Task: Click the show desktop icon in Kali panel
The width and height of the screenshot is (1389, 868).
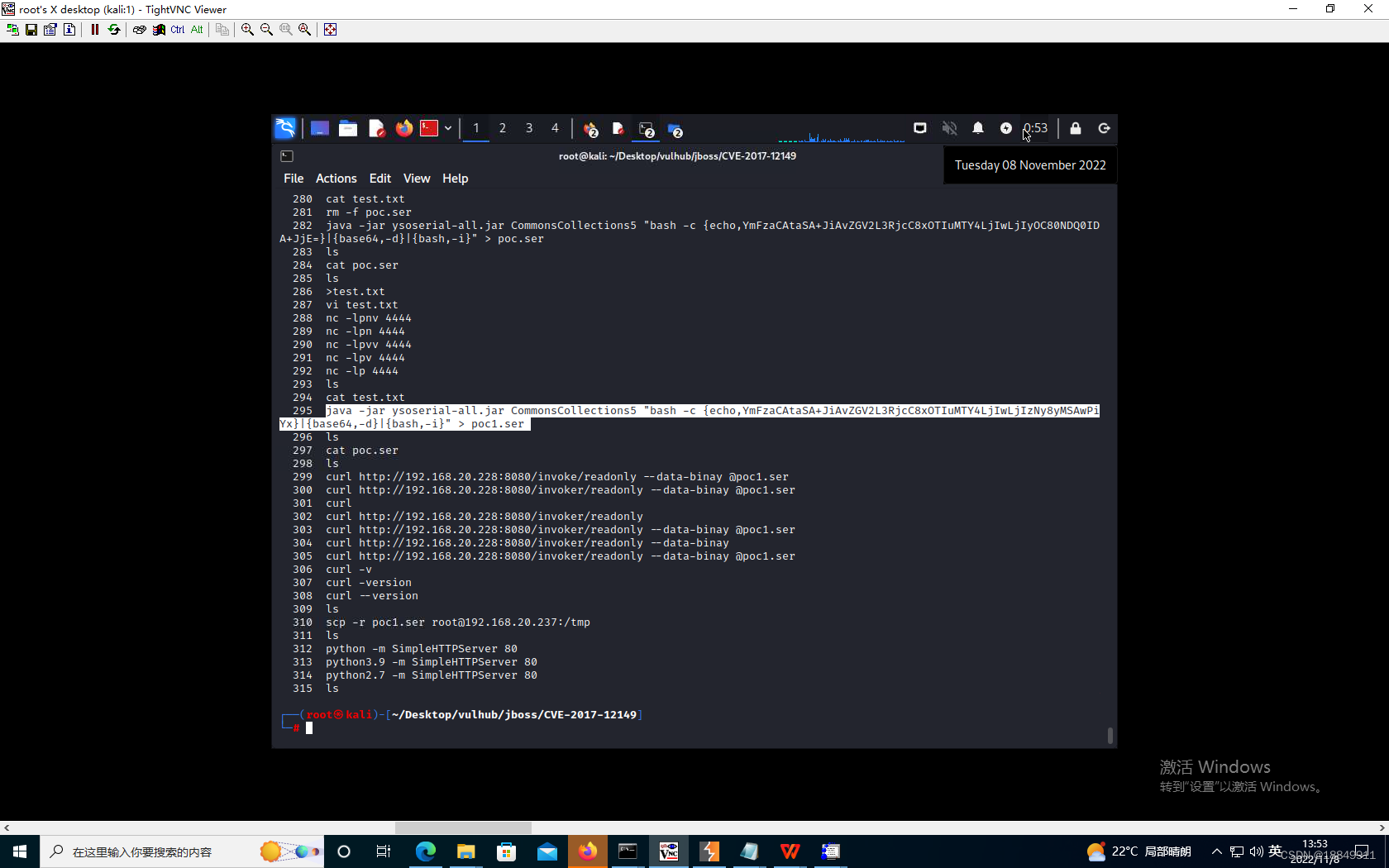Action: 320,128
